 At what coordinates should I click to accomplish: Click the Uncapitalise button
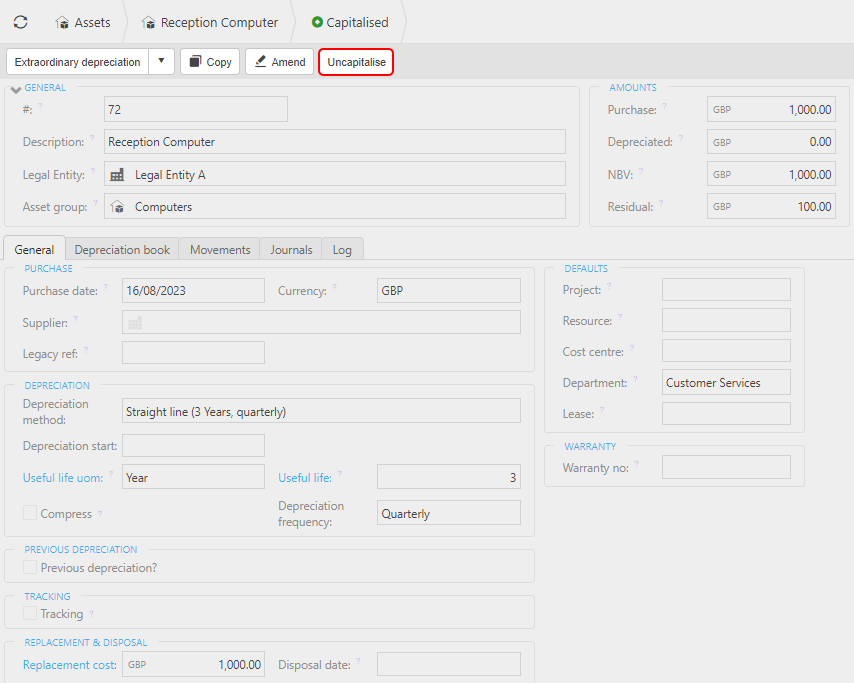tap(356, 62)
